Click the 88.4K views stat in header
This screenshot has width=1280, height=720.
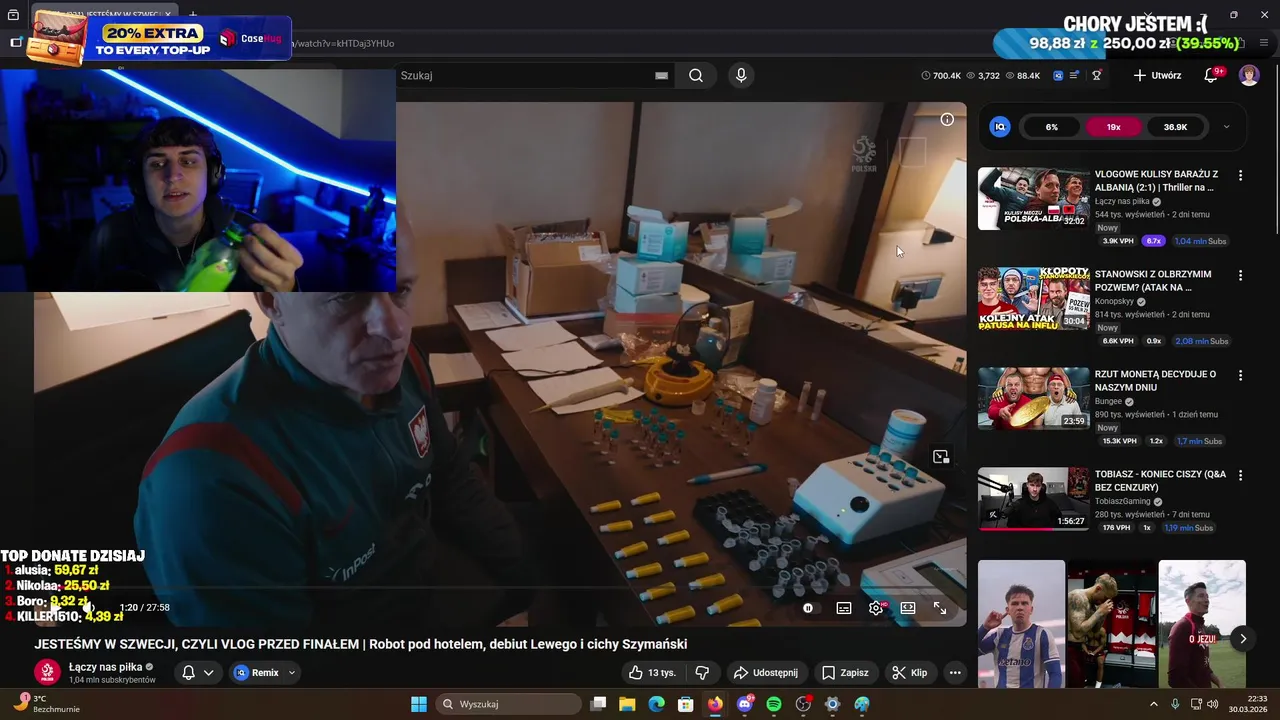(1023, 75)
